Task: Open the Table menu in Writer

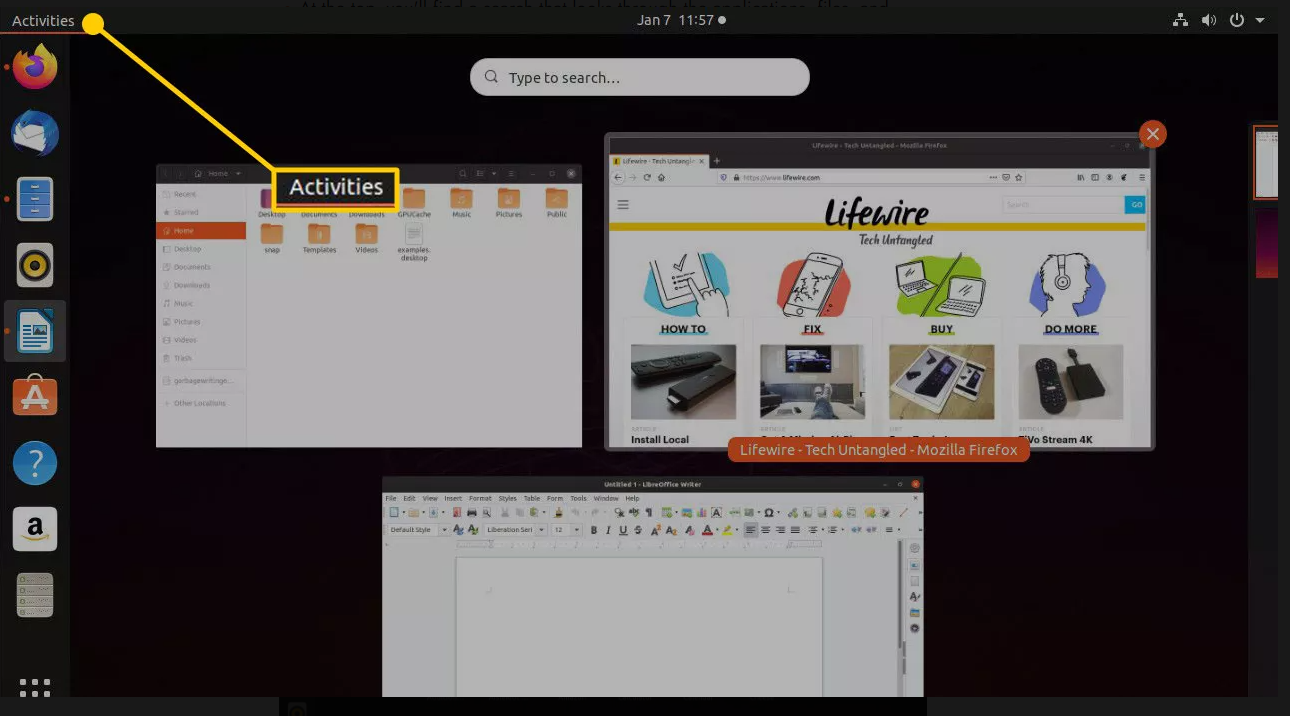Action: 532,498
